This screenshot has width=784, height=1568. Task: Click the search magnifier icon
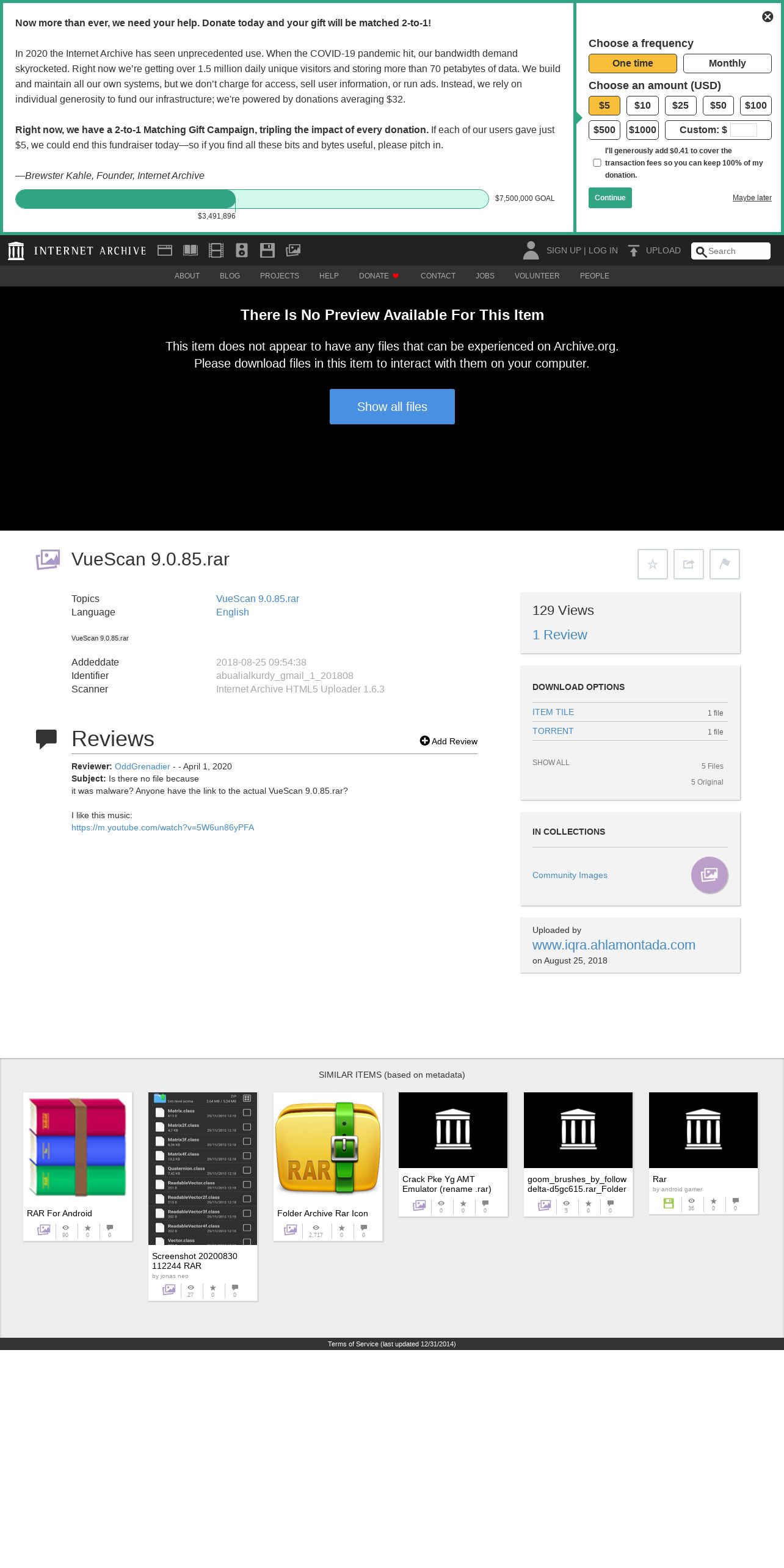pos(701,252)
